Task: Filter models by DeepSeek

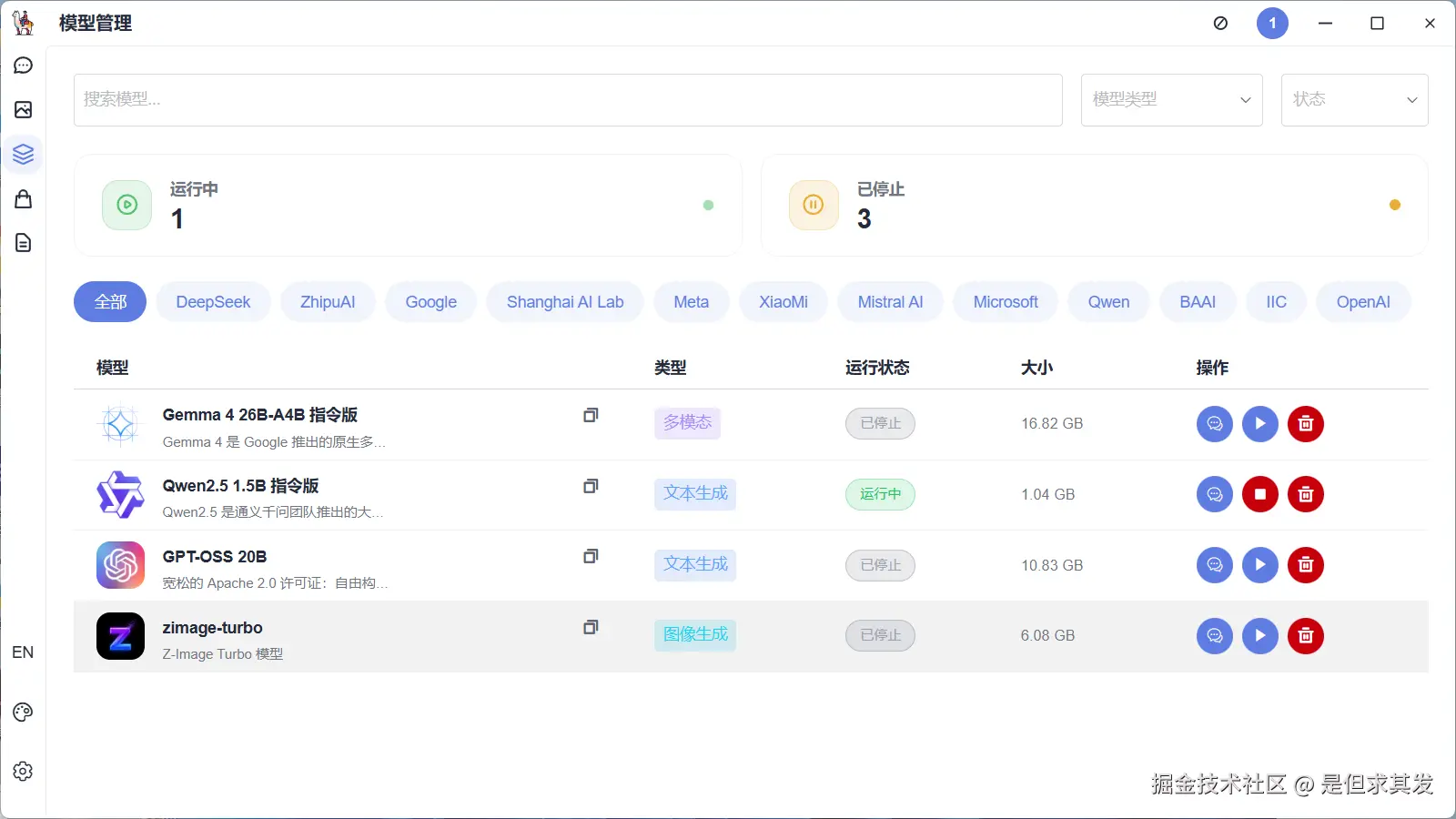Action: tap(213, 302)
